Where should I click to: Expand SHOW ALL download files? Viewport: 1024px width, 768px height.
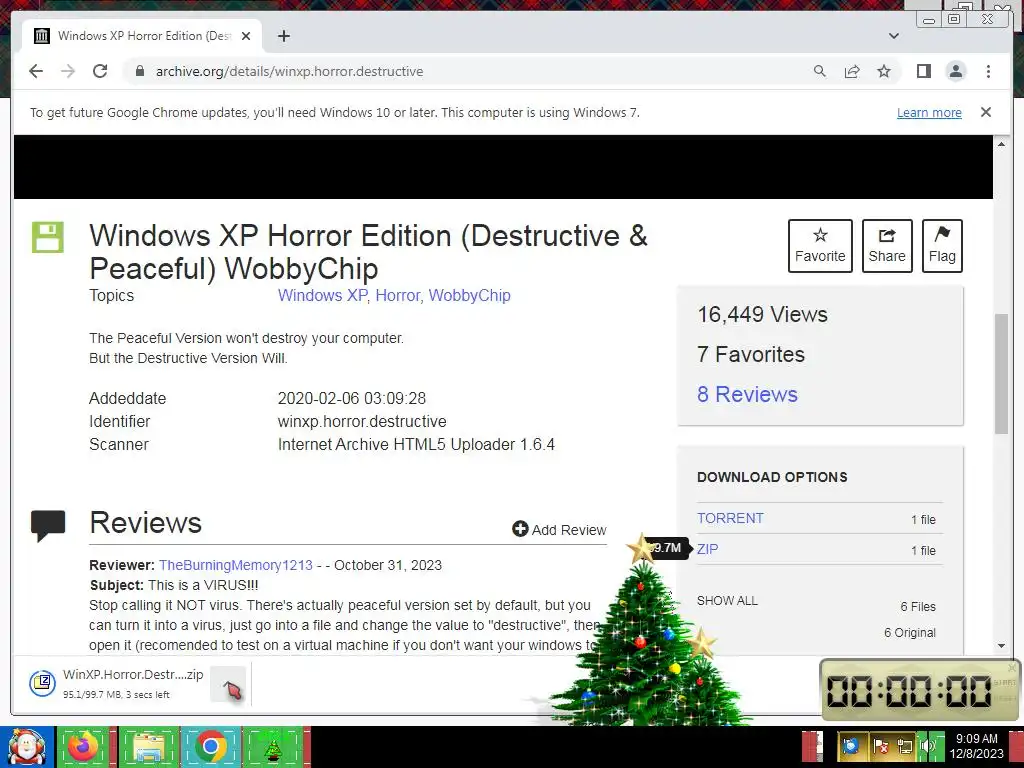coord(728,601)
